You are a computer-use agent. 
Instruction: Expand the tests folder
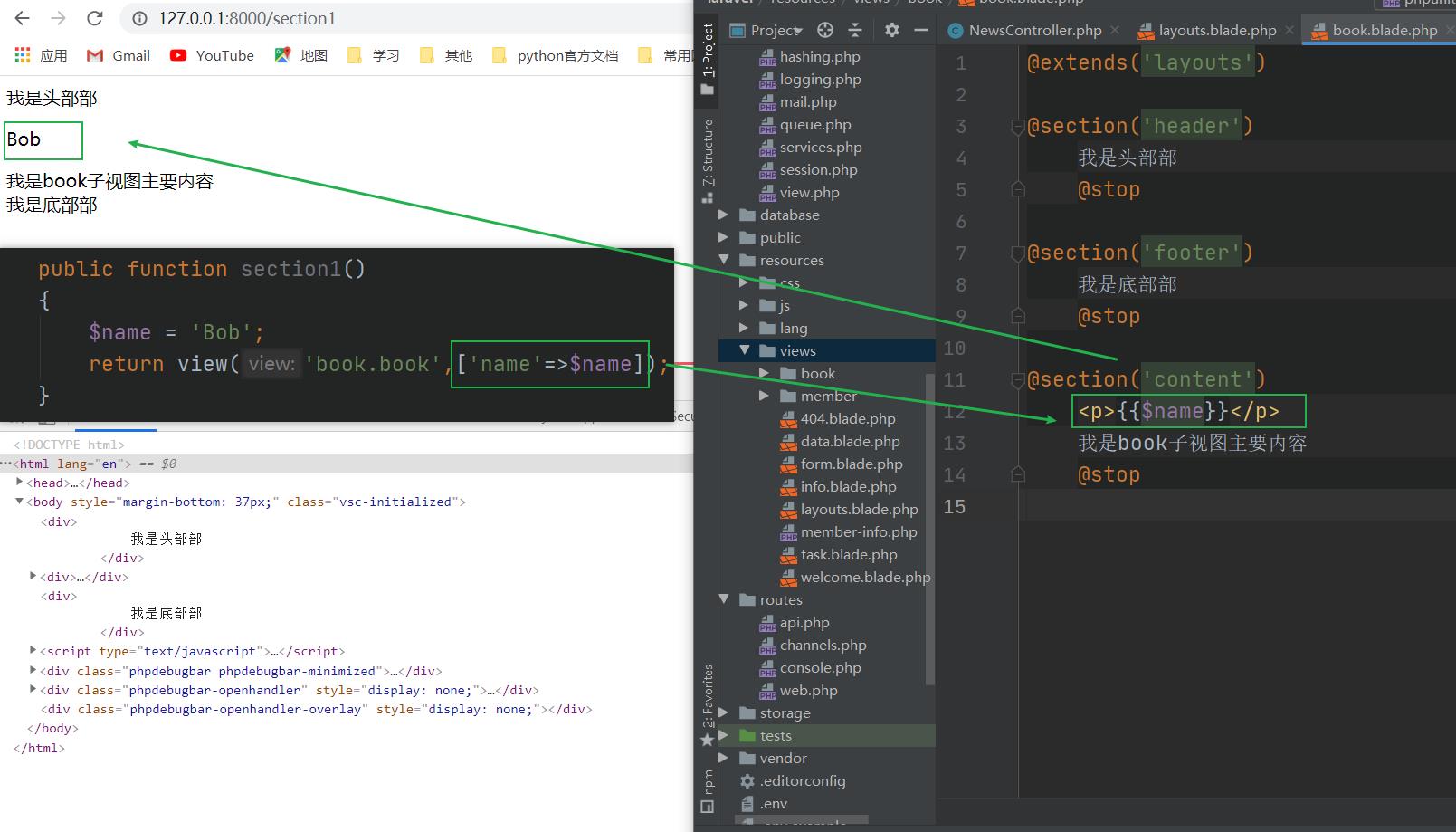pos(723,735)
